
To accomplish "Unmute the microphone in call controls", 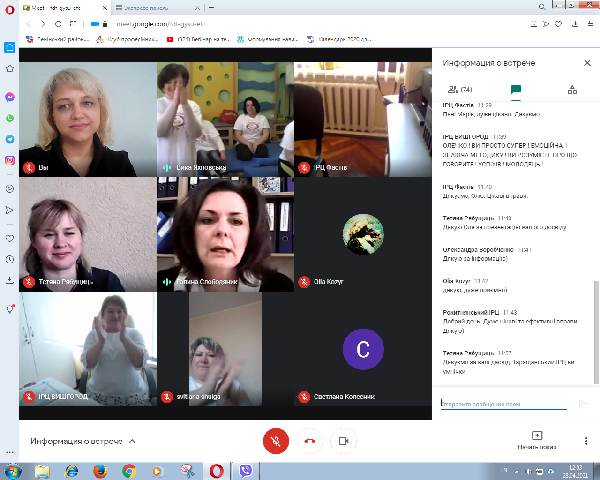I will [275, 440].
